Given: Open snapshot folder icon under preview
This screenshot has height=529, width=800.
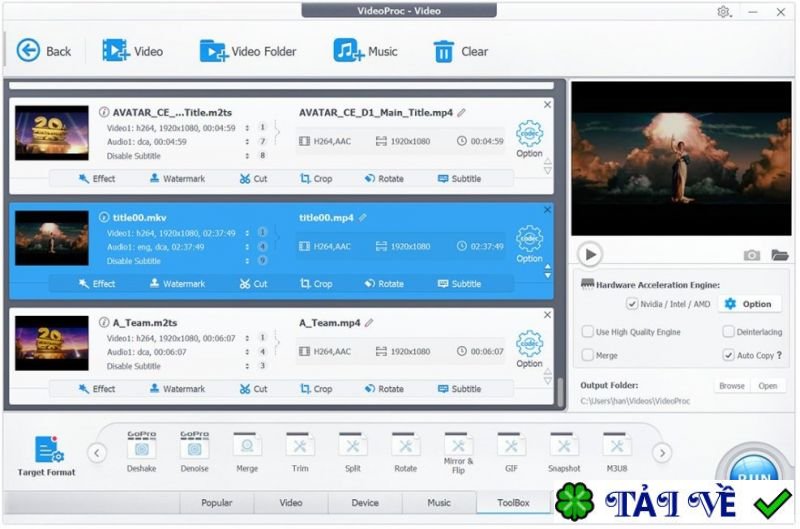Looking at the screenshot, I should click(780, 255).
